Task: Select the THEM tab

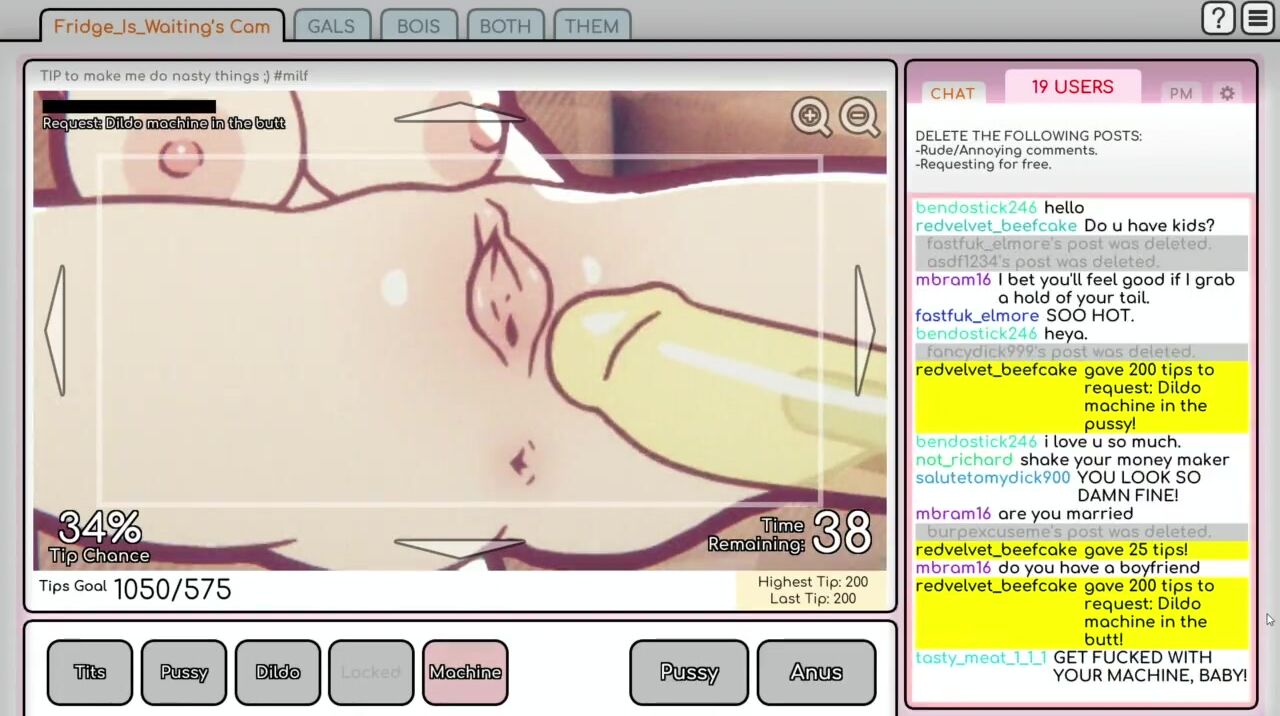Action: pos(591,26)
